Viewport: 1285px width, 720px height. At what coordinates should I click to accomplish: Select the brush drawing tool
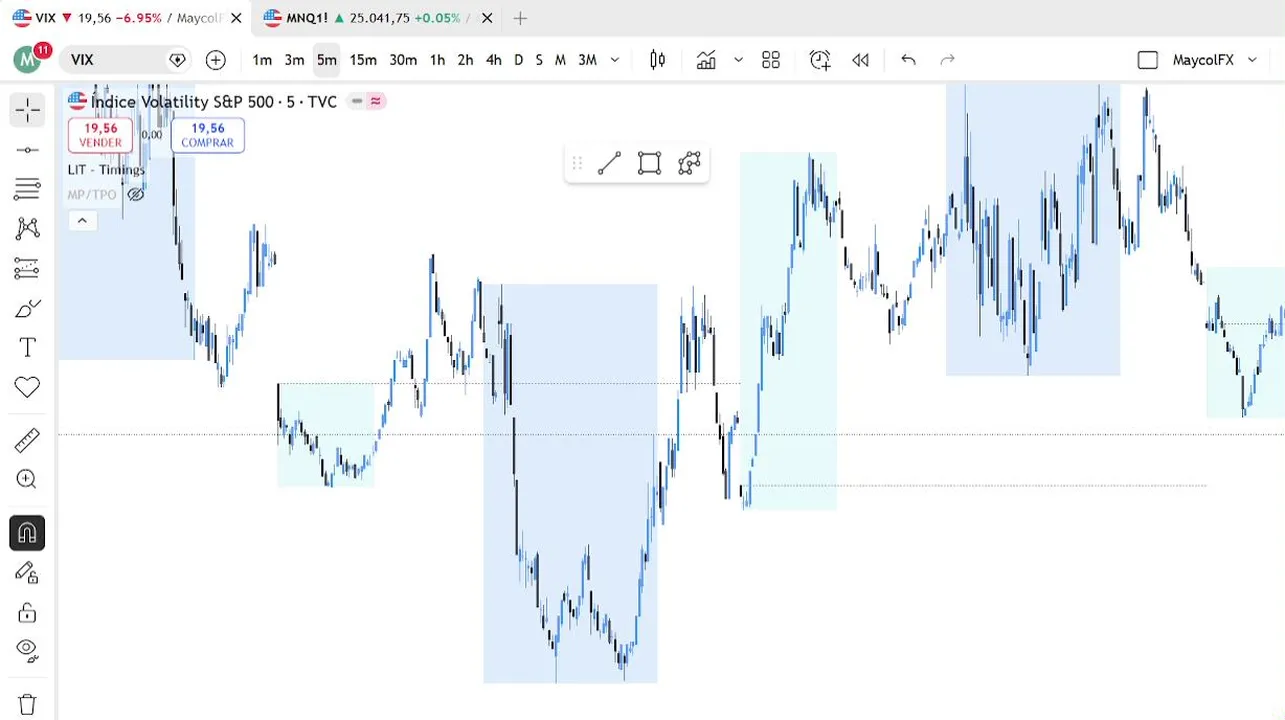pyautogui.click(x=27, y=308)
